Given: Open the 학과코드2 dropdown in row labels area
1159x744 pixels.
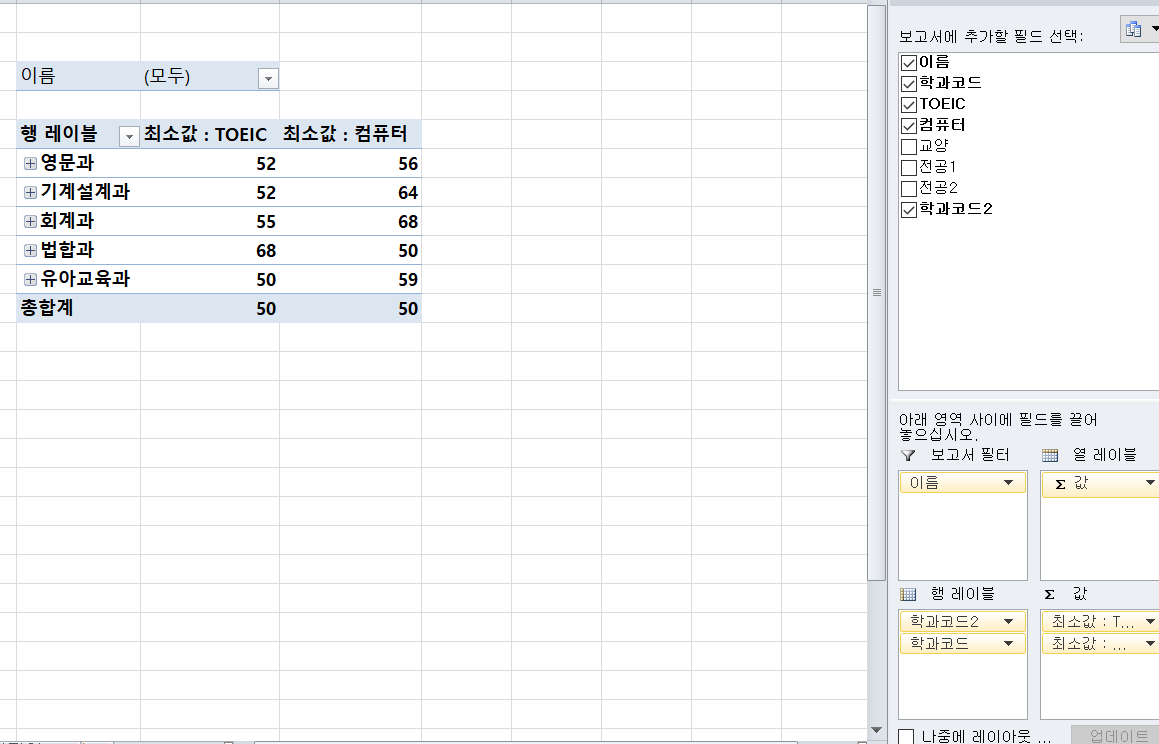Looking at the screenshot, I should [1008, 622].
